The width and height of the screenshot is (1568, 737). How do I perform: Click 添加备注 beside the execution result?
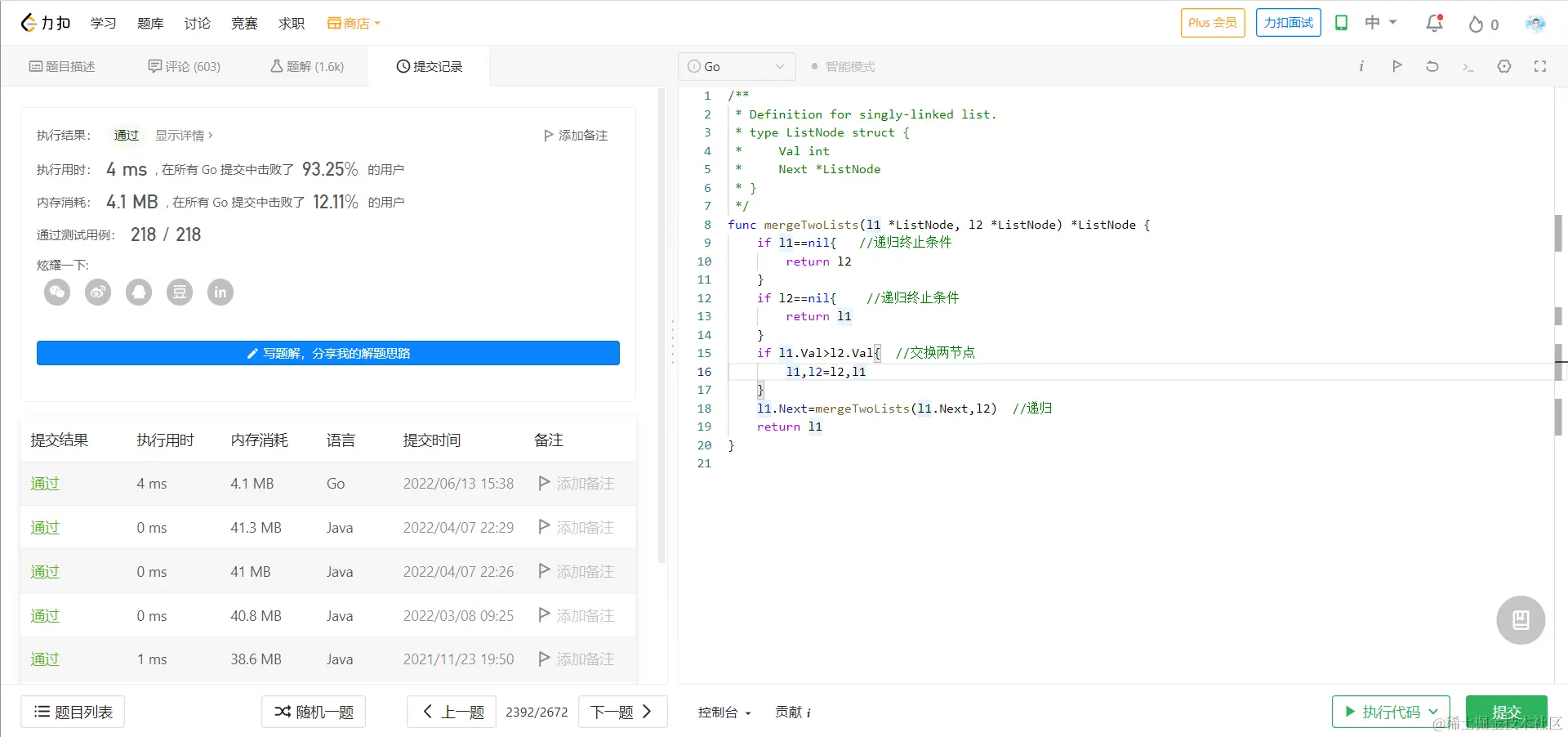(x=576, y=136)
